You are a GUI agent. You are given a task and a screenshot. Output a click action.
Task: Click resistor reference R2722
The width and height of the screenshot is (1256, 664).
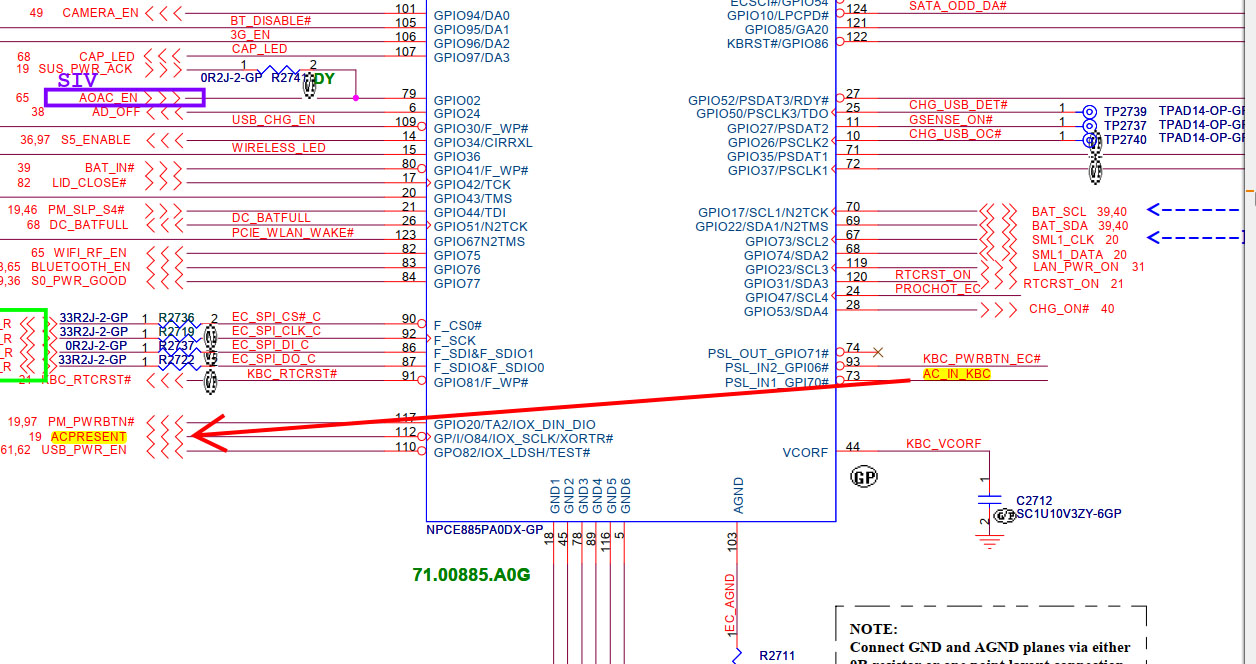177,359
